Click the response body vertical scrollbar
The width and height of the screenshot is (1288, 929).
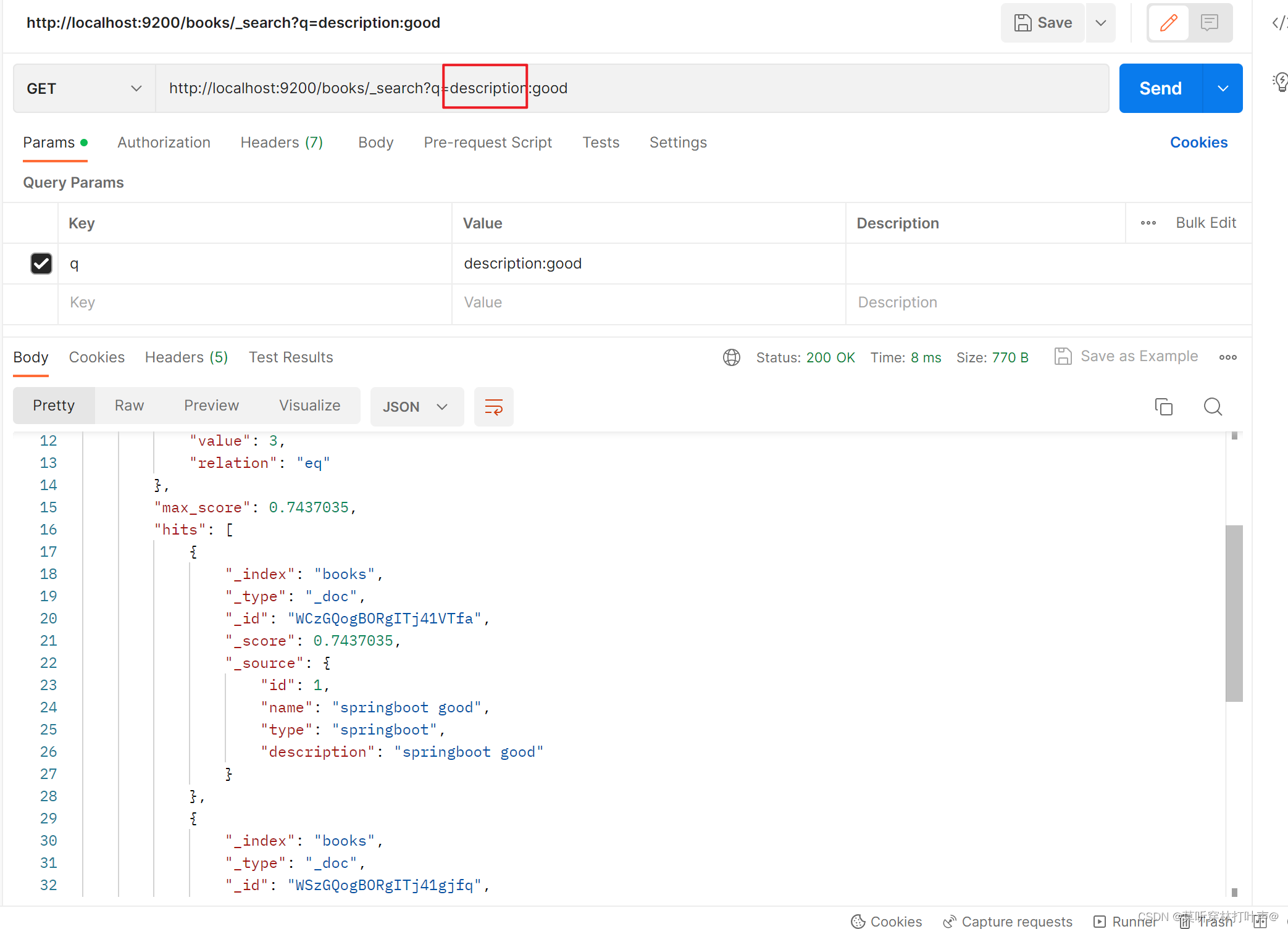point(1234,613)
